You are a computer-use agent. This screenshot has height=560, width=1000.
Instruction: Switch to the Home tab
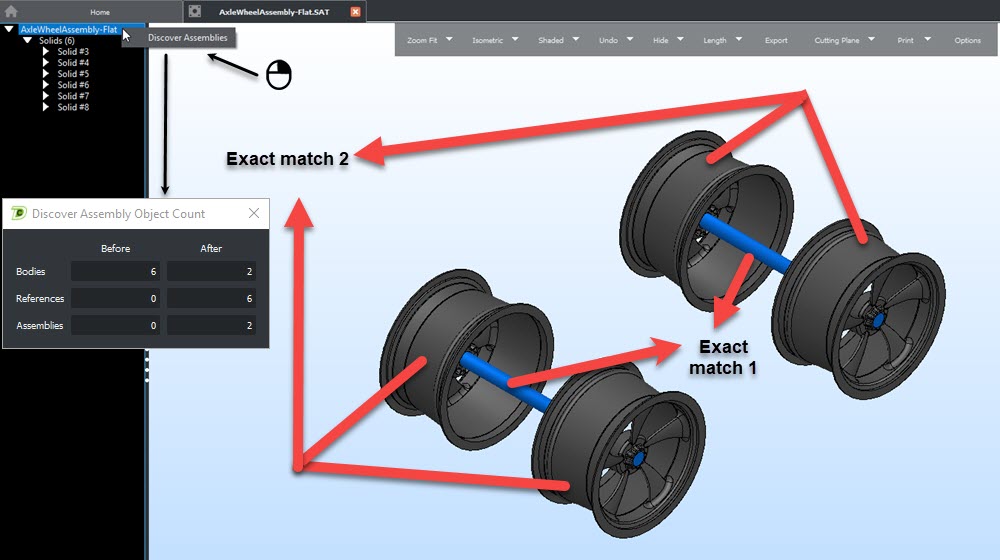click(100, 12)
